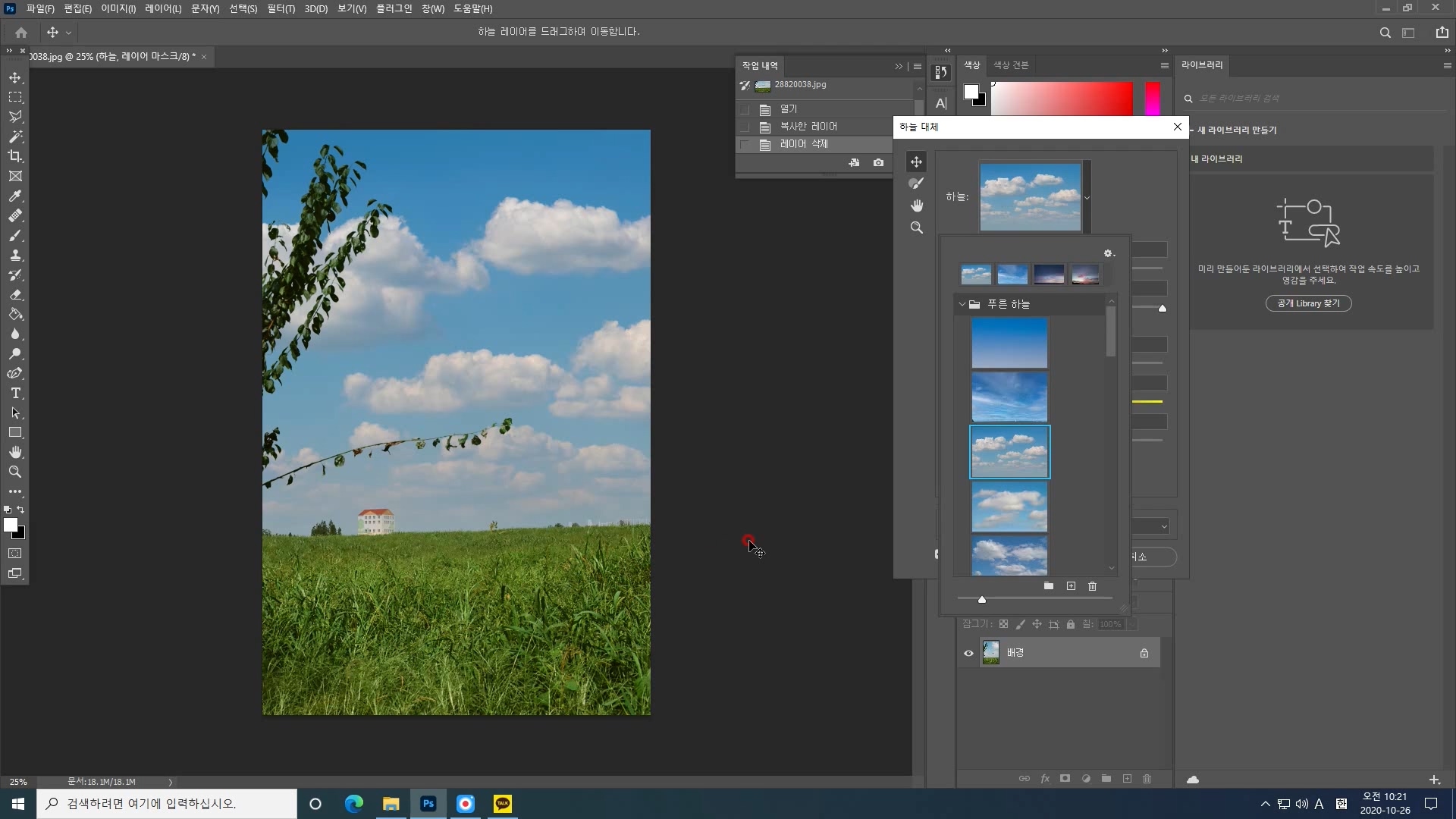The width and height of the screenshot is (1456, 819).
Task: Click the sky preset gear settings icon
Action: click(1108, 253)
